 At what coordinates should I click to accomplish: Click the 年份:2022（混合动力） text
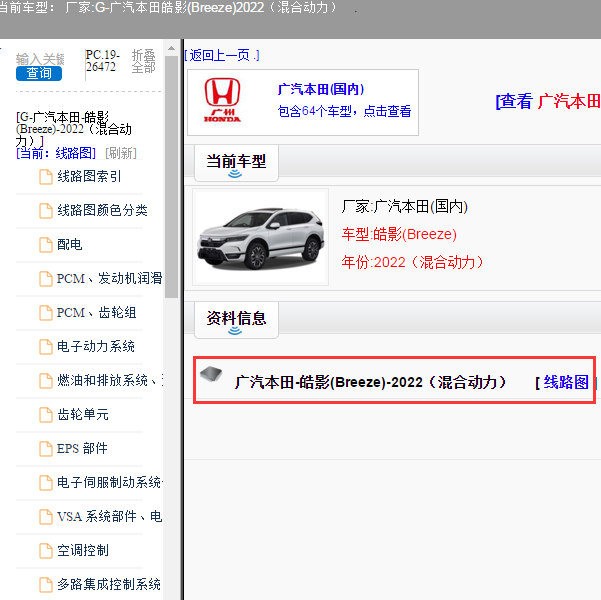(x=412, y=262)
